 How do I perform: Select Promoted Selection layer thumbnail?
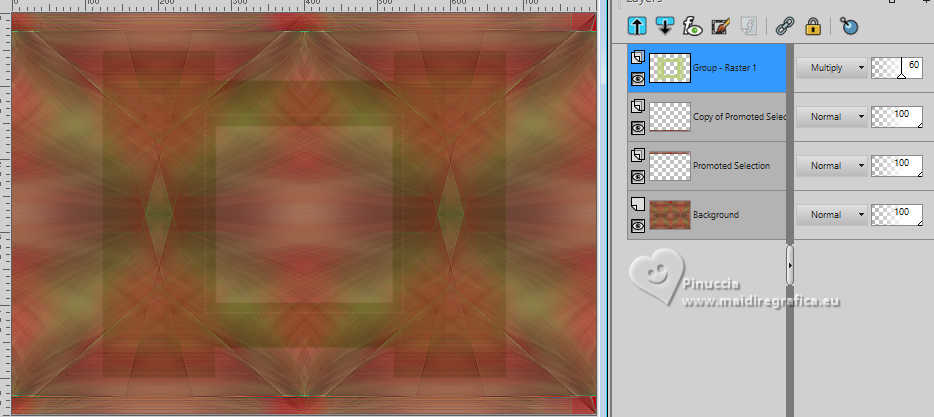pos(670,166)
